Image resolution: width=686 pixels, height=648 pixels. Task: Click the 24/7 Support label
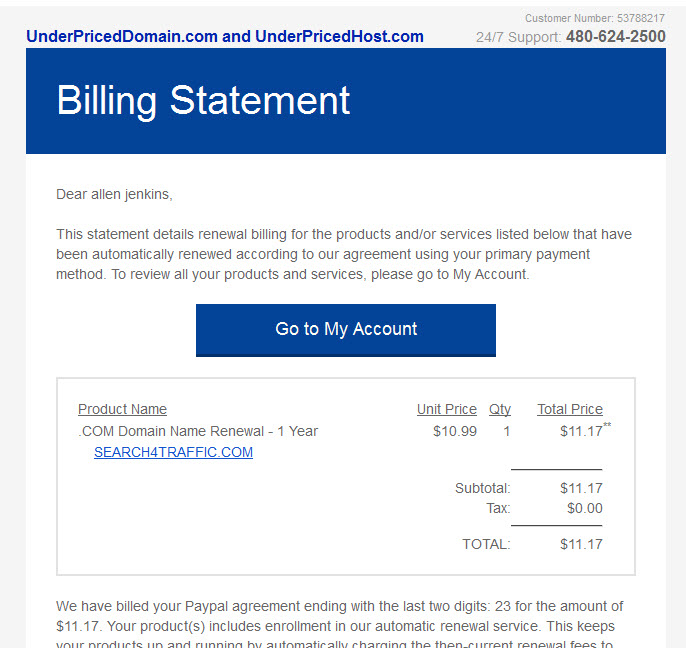(x=518, y=37)
